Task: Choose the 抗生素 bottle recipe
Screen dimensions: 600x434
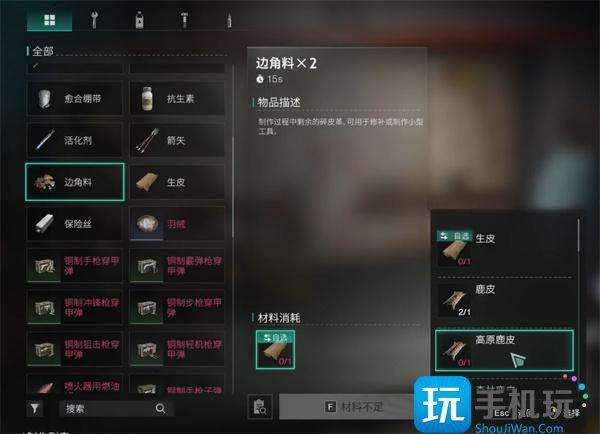Action: click(177, 98)
